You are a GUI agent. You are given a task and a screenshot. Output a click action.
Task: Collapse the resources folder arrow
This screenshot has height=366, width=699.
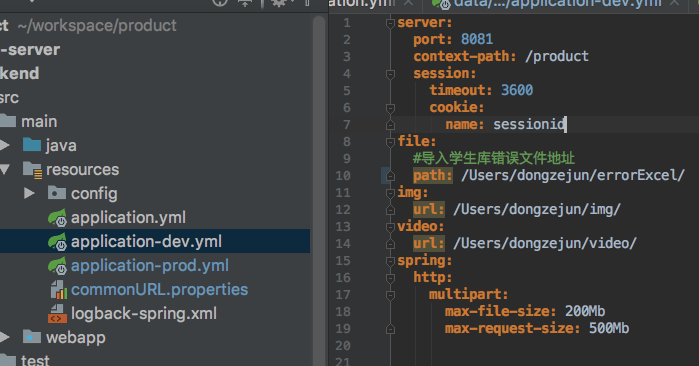click(x=4, y=169)
